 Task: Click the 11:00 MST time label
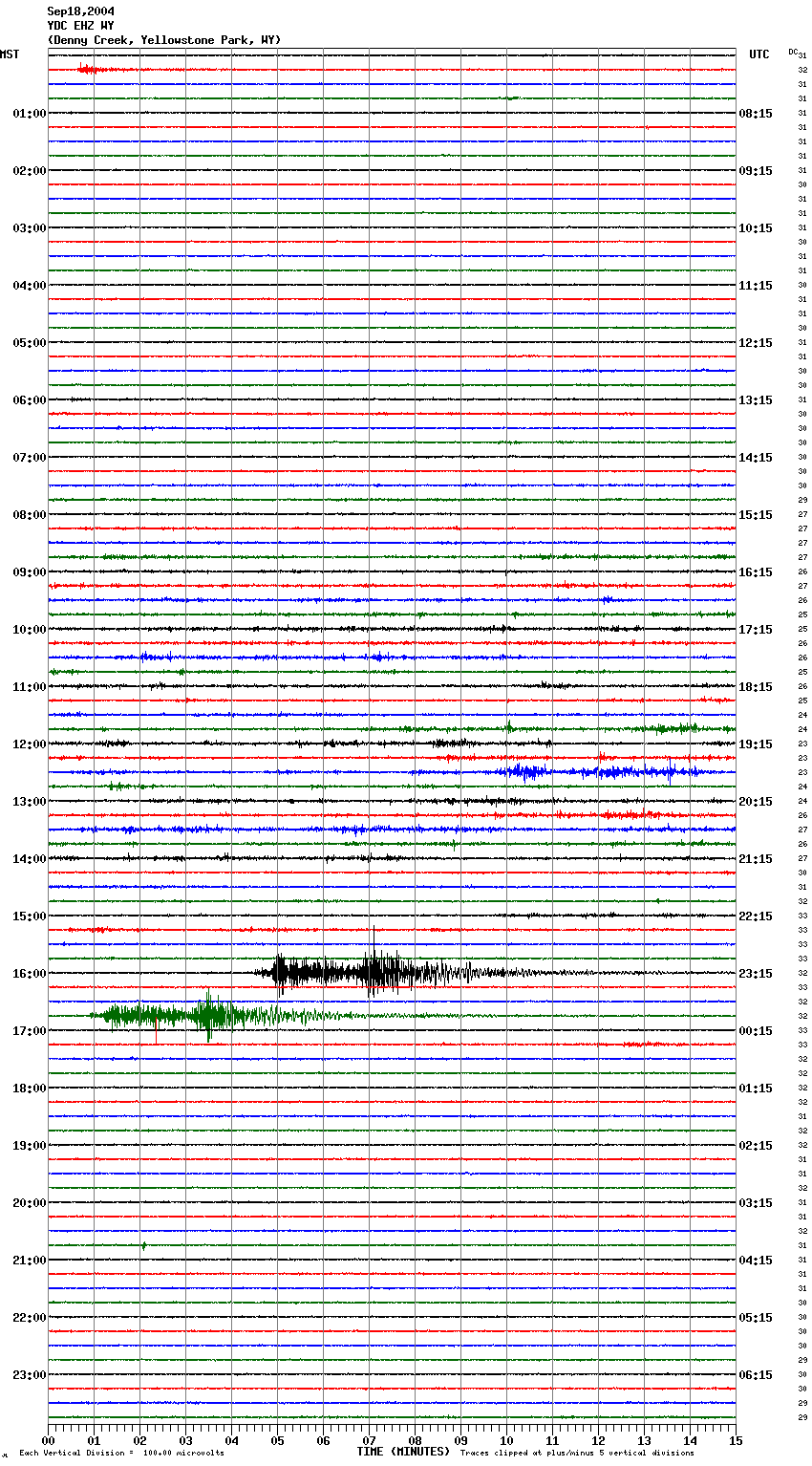point(29,687)
